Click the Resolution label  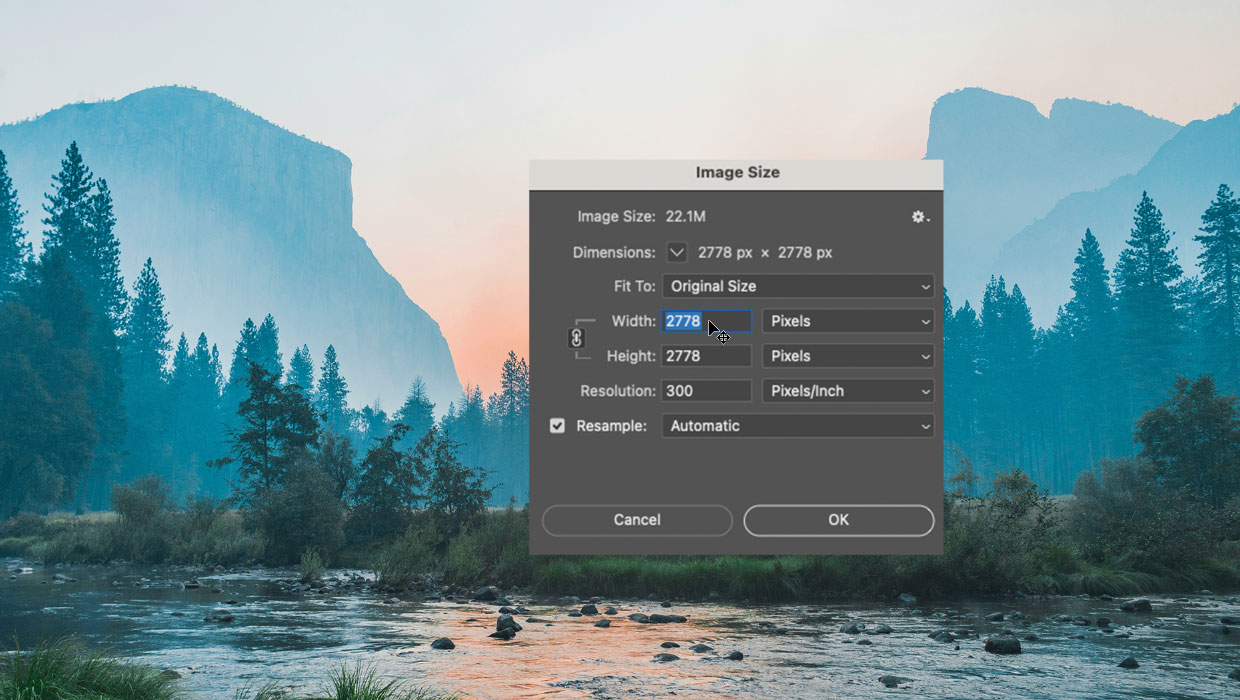(618, 391)
